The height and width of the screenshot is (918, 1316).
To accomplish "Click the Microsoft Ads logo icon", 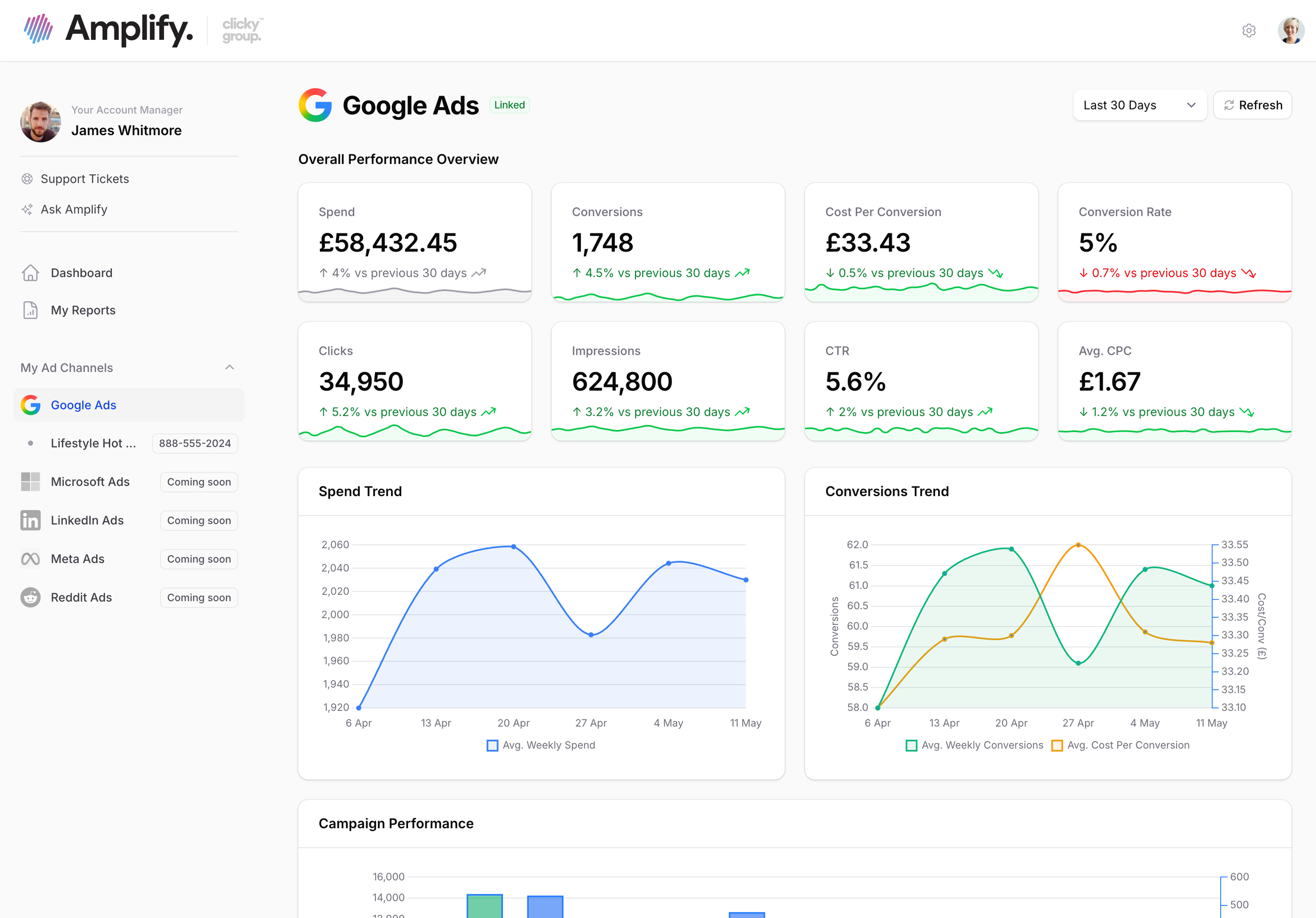I will [x=30, y=482].
